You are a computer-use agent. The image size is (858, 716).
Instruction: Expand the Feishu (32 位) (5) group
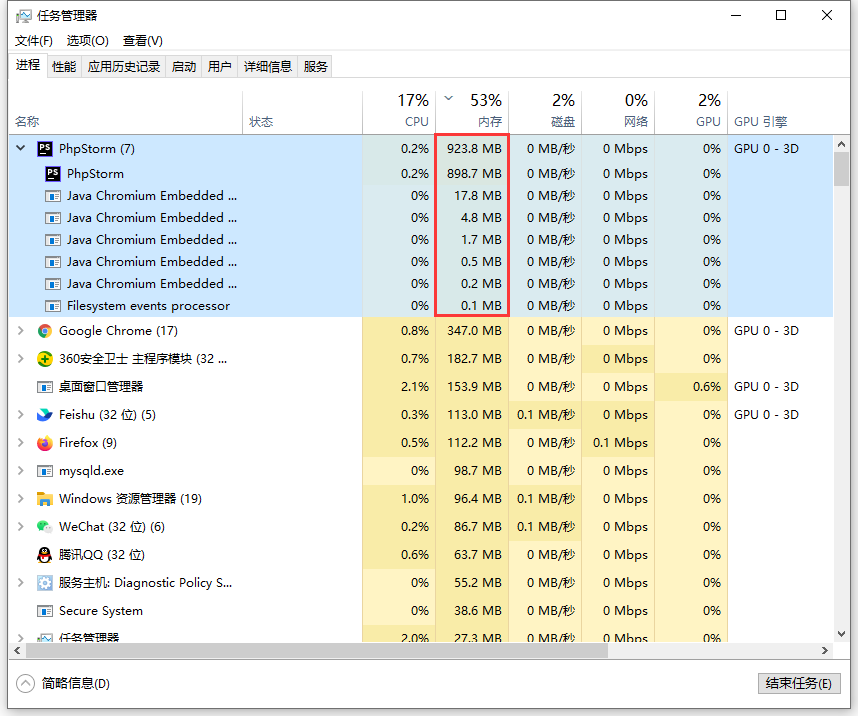pos(21,415)
